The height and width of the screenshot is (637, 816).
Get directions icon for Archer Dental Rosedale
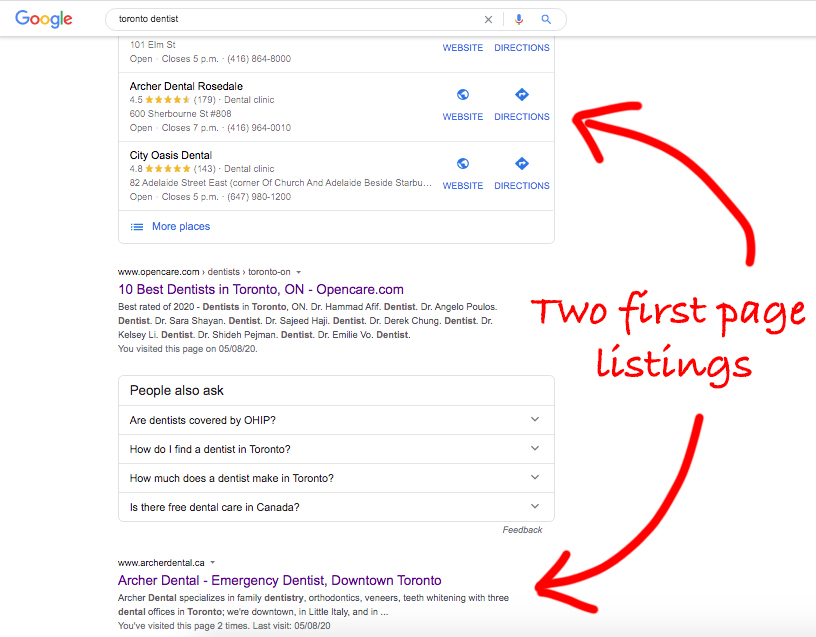pos(521,94)
